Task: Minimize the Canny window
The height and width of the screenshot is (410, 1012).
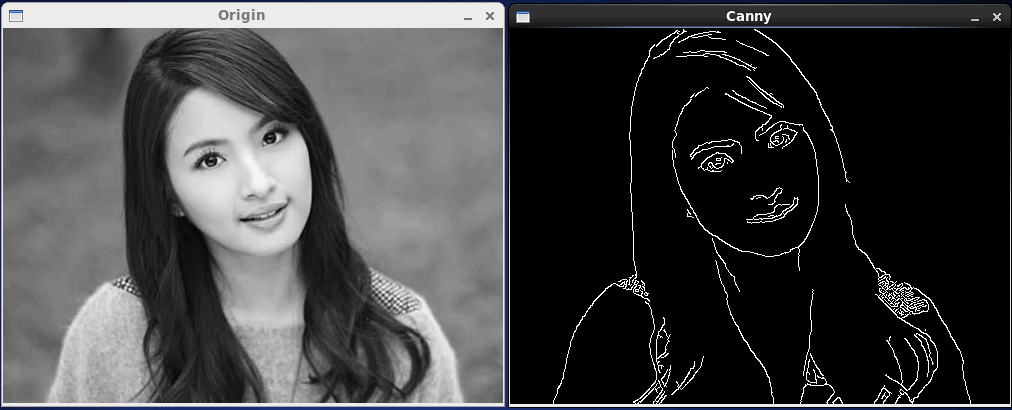Action: [974, 17]
